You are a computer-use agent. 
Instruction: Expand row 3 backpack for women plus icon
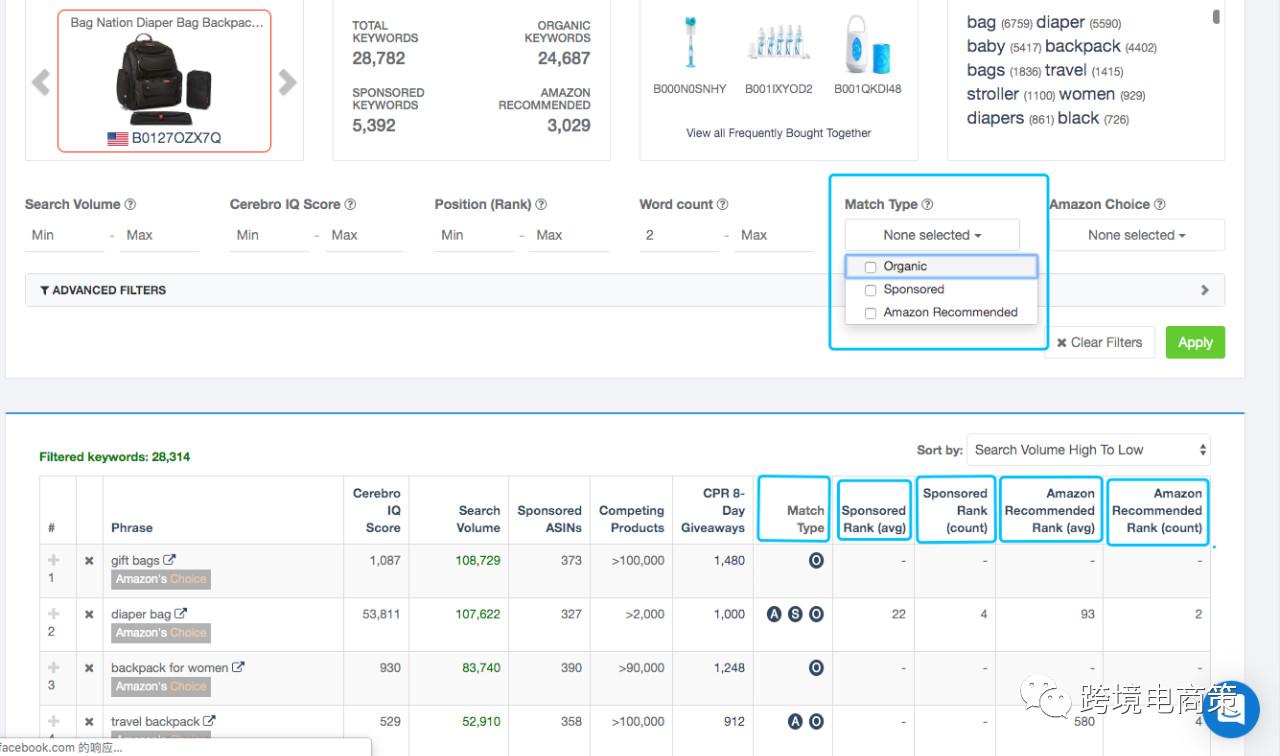coord(53,669)
